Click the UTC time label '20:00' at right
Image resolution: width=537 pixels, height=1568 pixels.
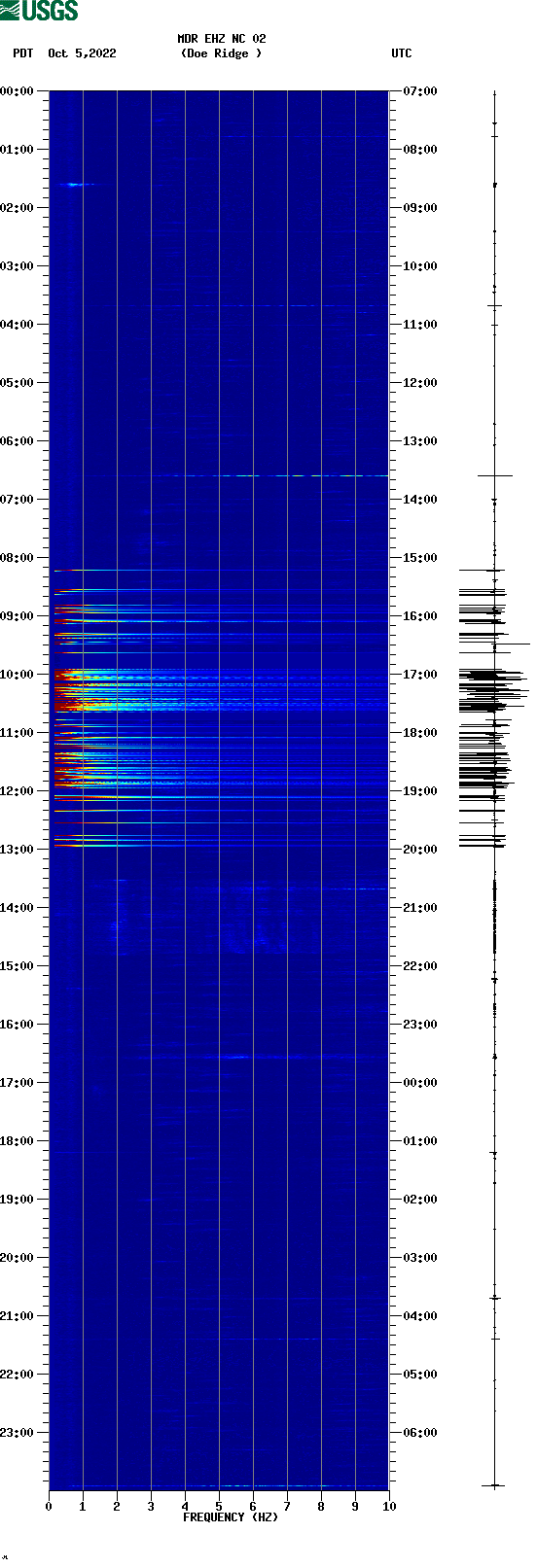coord(420,850)
